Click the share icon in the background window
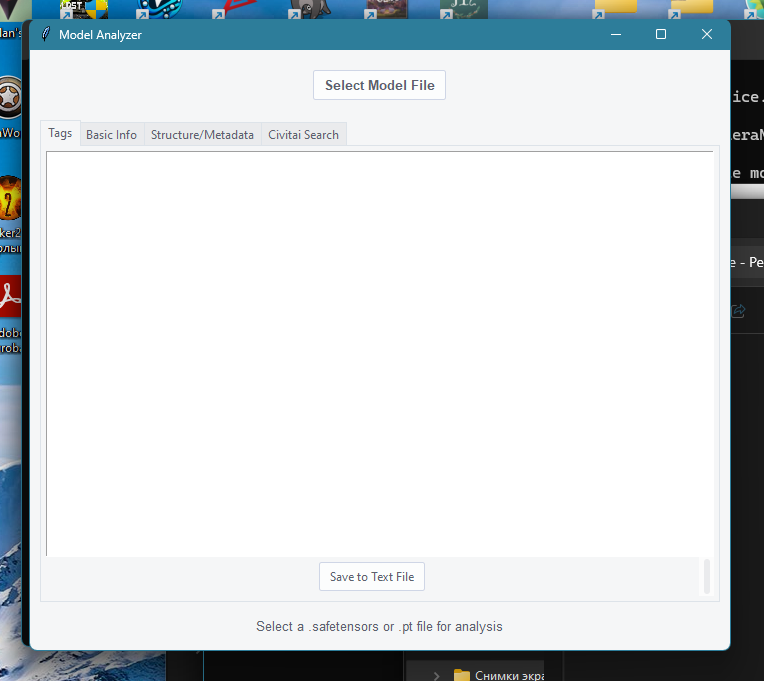764x681 pixels. [738, 311]
